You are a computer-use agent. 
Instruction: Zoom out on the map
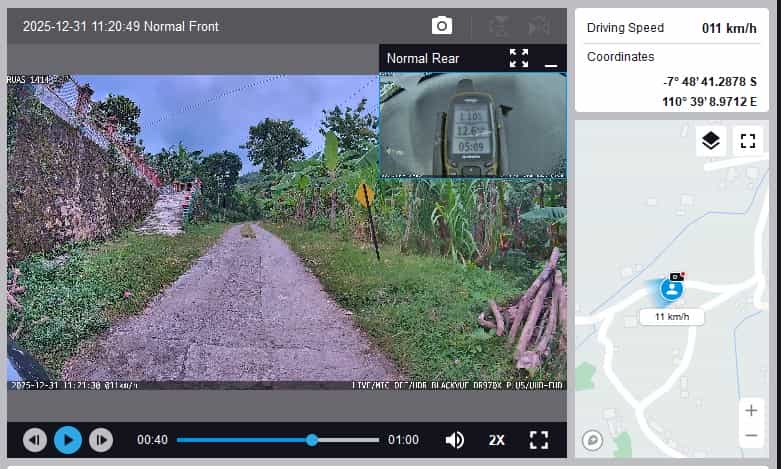click(750, 435)
